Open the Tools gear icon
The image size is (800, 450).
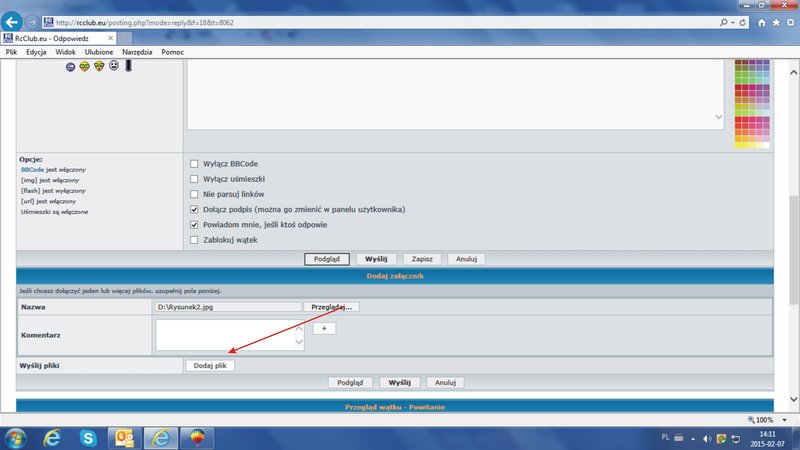tap(790, 22)
